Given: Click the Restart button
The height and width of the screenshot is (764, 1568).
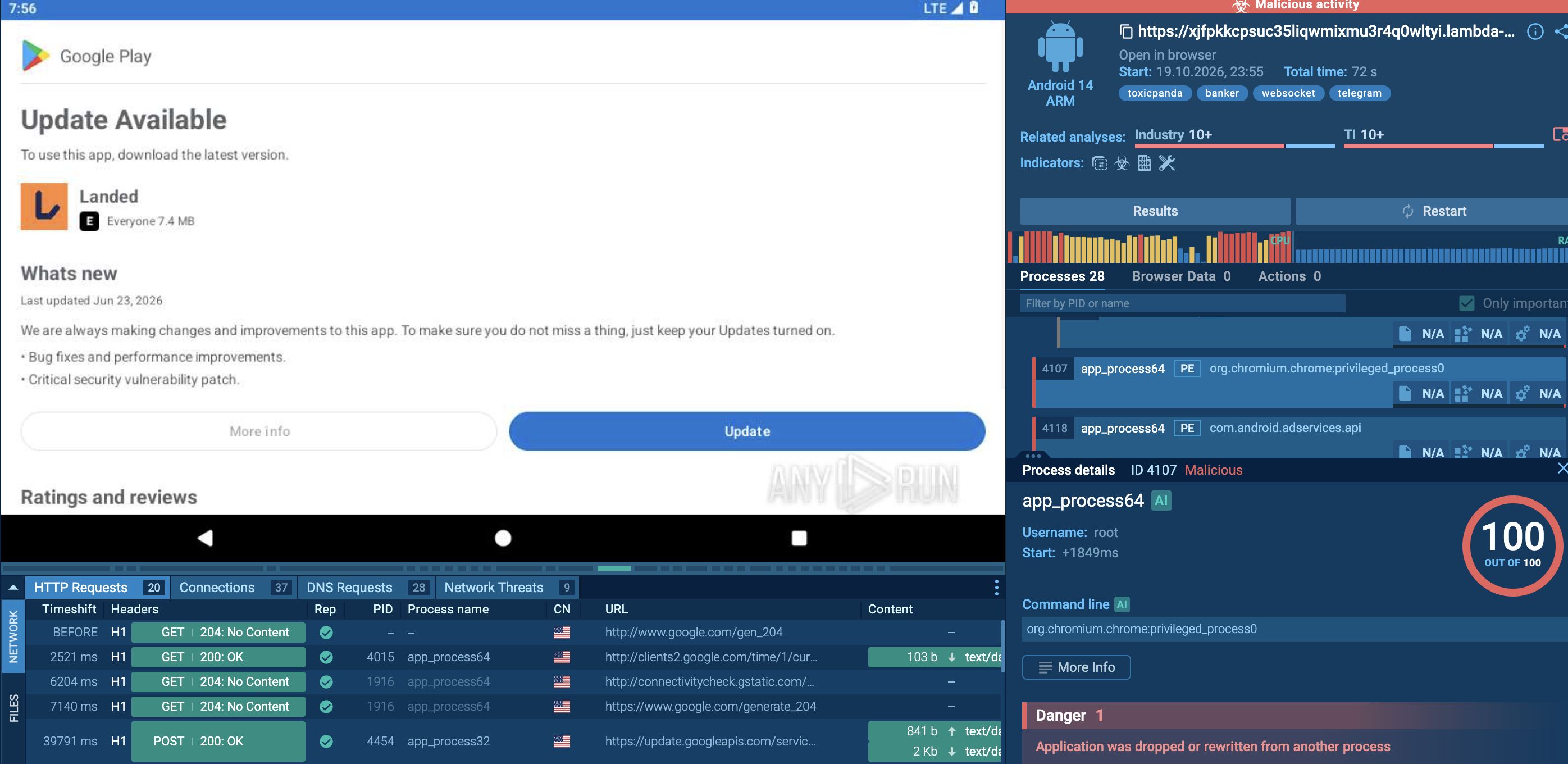Looking at the screenshot, I should tap(1433, 211).
